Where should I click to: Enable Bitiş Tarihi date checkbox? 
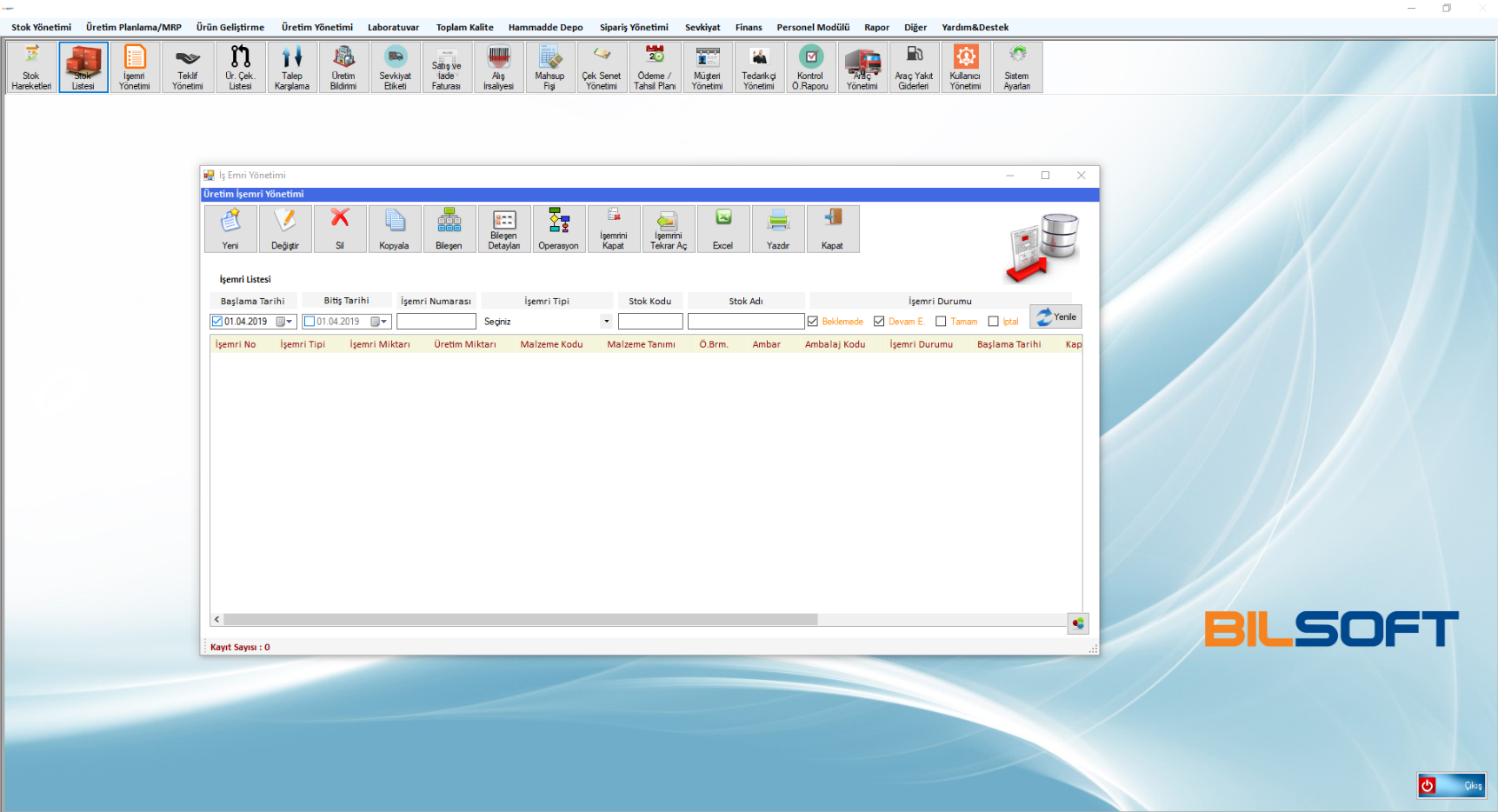pyautogui.click(x=310, y=322)
